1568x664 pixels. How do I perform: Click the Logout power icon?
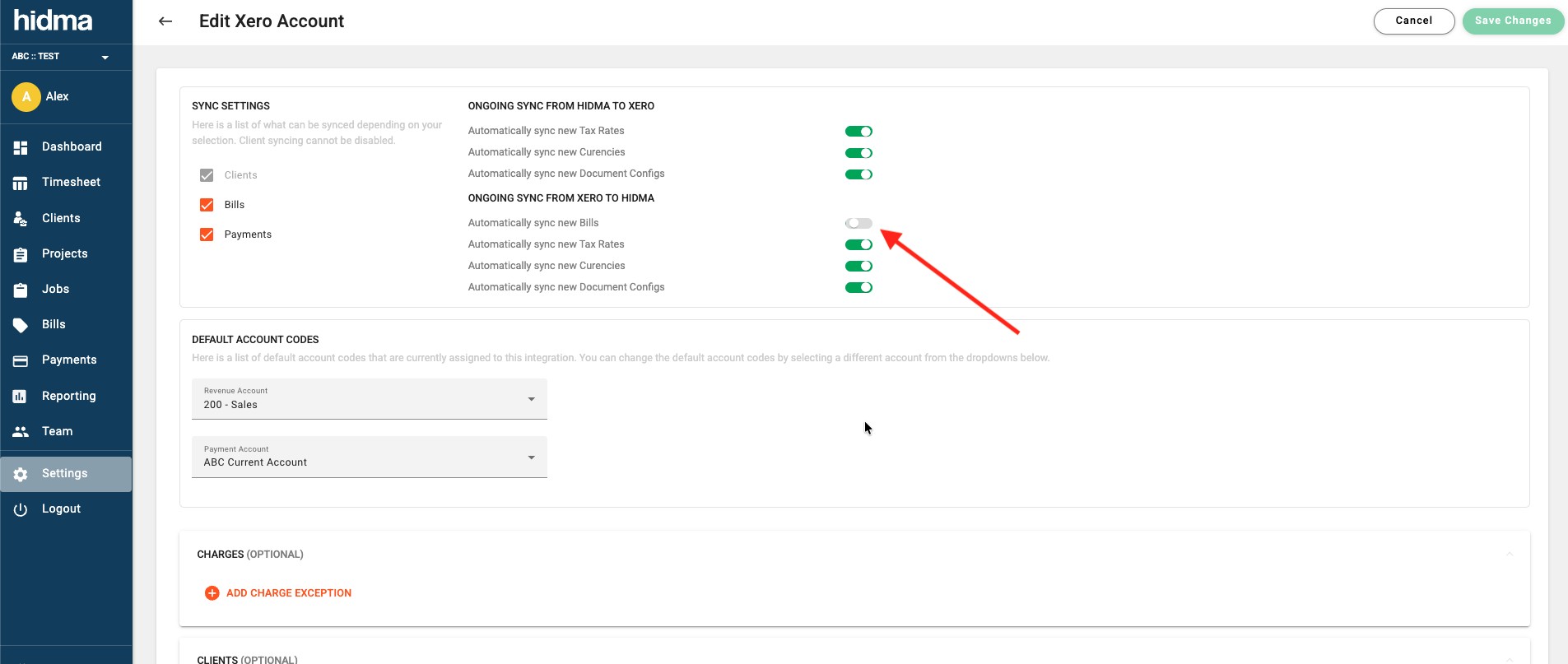pyautogui.click(x=21, y=509)
